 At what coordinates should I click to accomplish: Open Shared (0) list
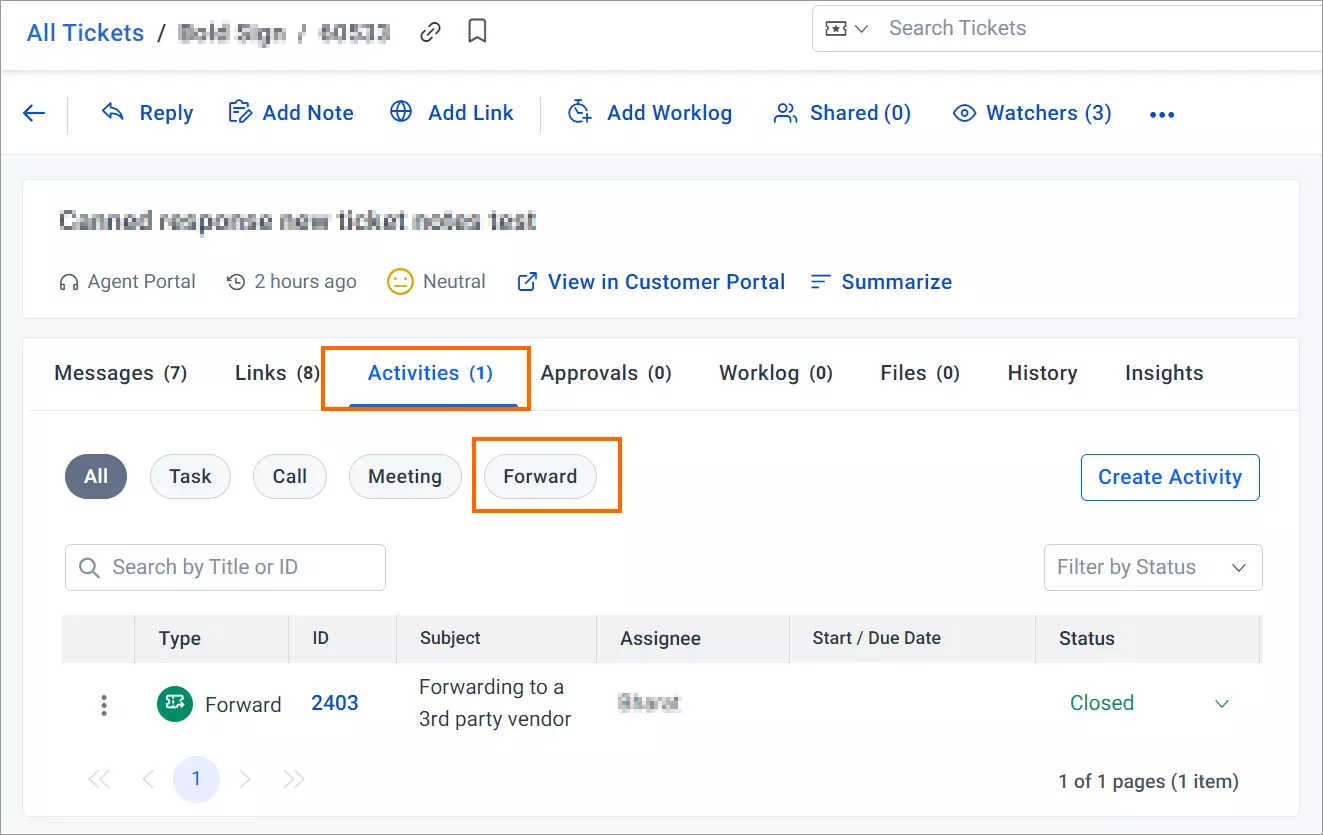click(x=842, y=113)
